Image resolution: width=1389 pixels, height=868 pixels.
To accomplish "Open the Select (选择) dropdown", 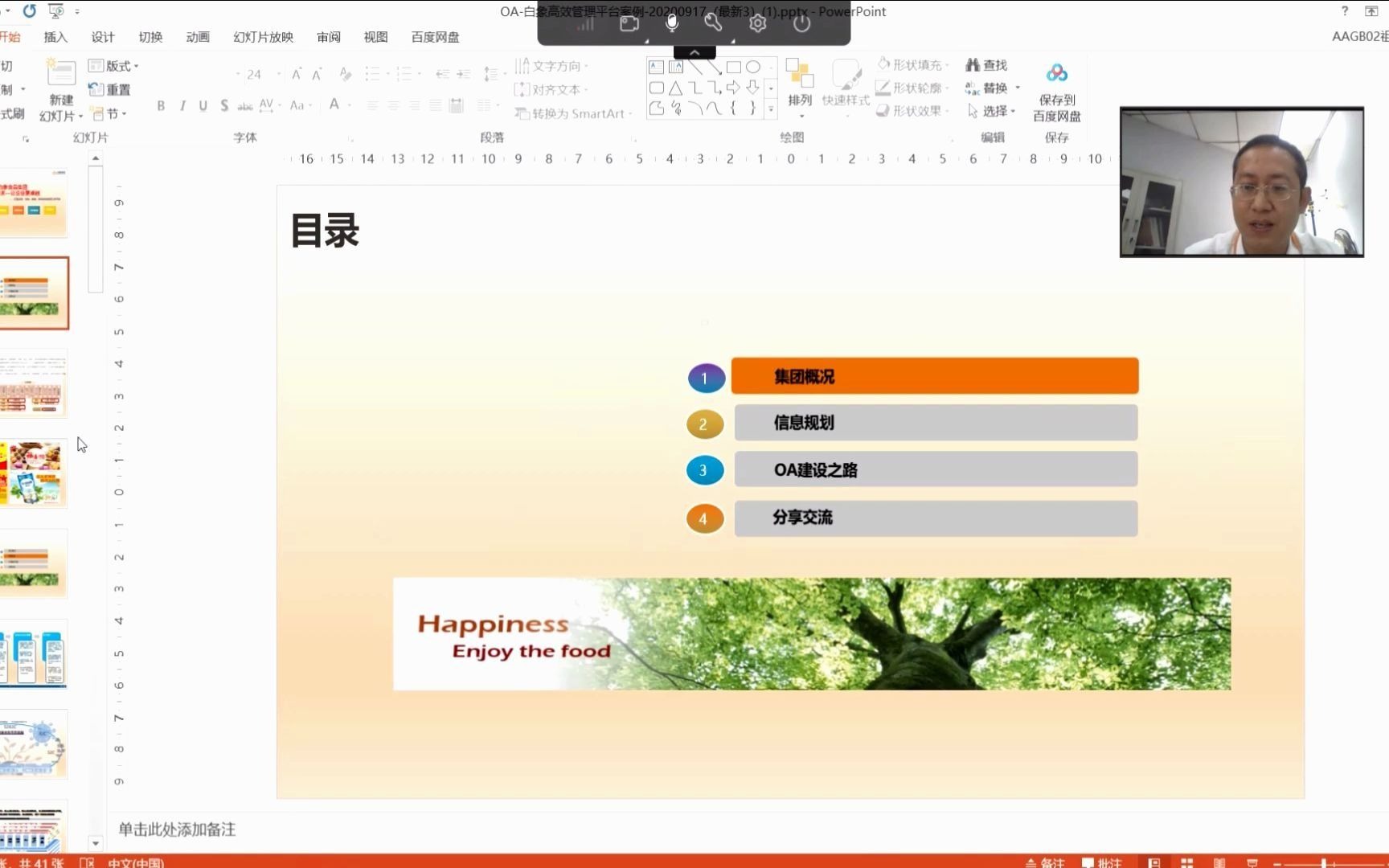I will [x=992, y=111].
